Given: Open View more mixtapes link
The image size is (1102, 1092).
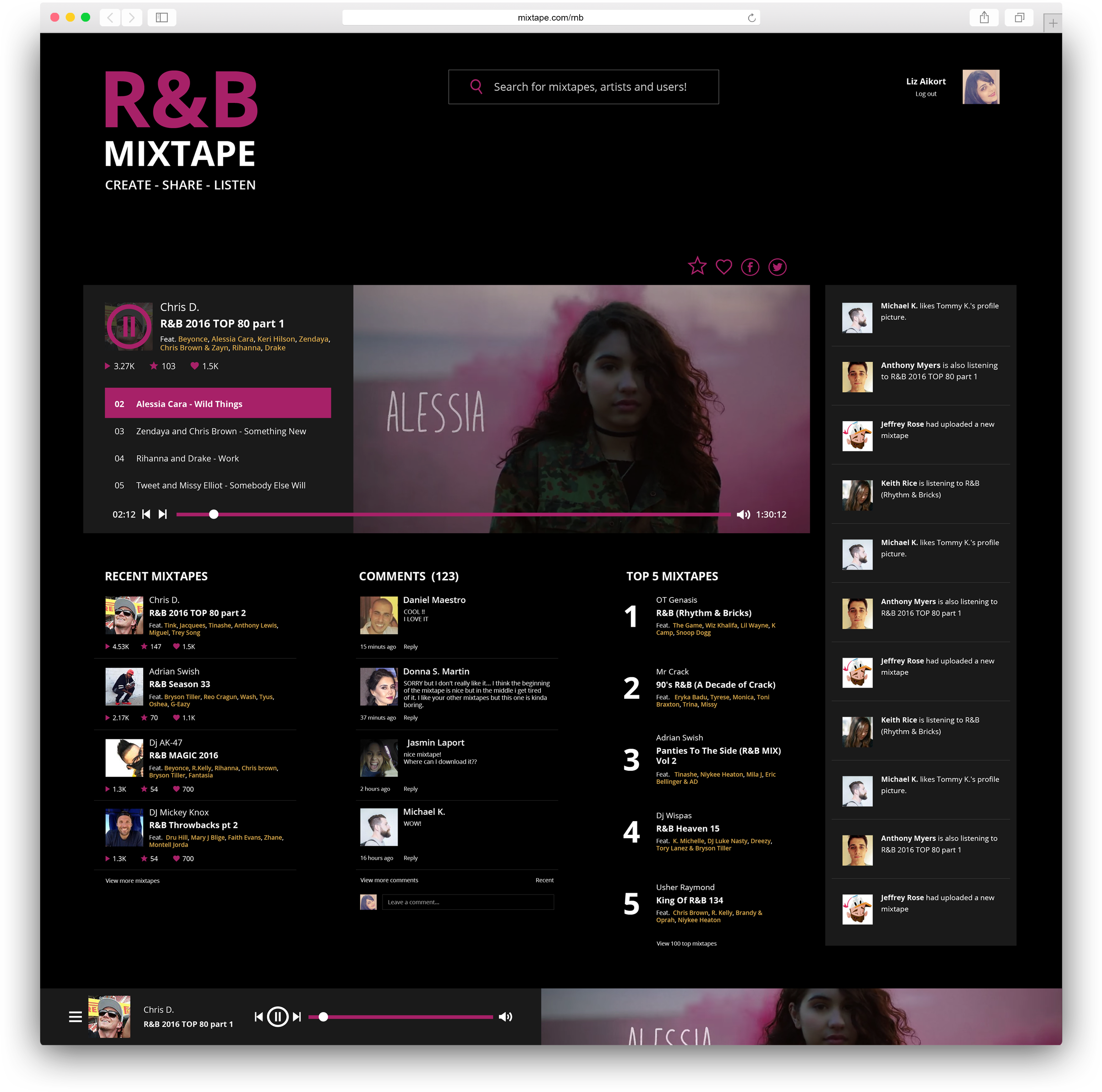Looking at the screenshot, I should click(132, 880).
